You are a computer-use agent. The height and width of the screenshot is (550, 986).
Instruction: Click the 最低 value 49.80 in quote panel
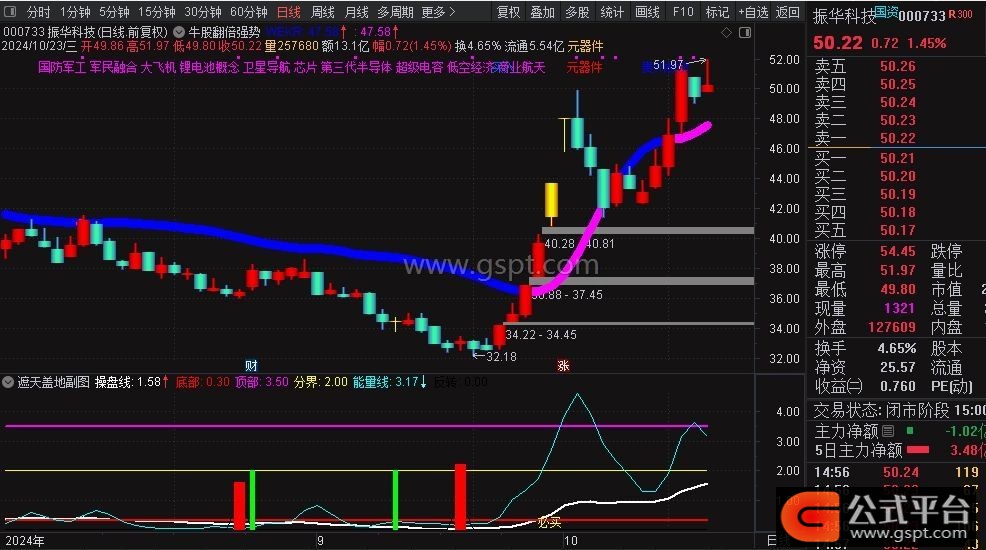pyautogui.click(x=898, y=289)
